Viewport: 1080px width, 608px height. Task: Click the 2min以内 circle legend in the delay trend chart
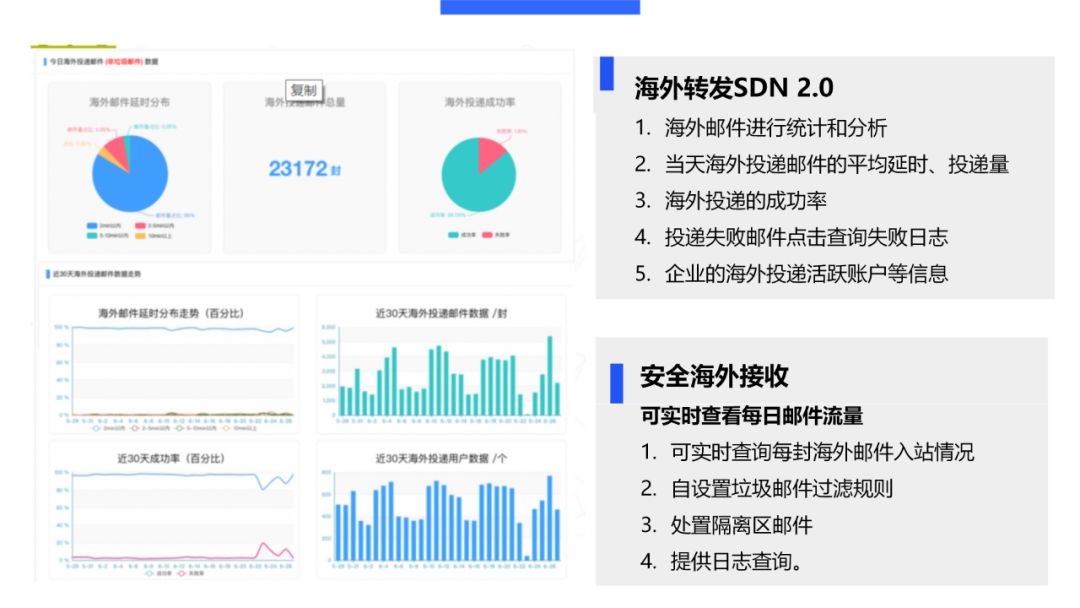click(94, 428)
